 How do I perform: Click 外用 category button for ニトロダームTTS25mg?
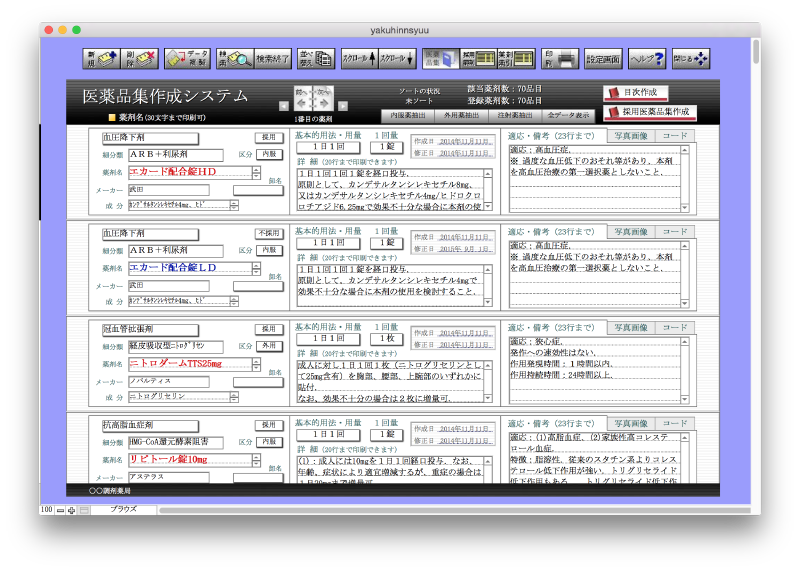(x=269, y=346)
